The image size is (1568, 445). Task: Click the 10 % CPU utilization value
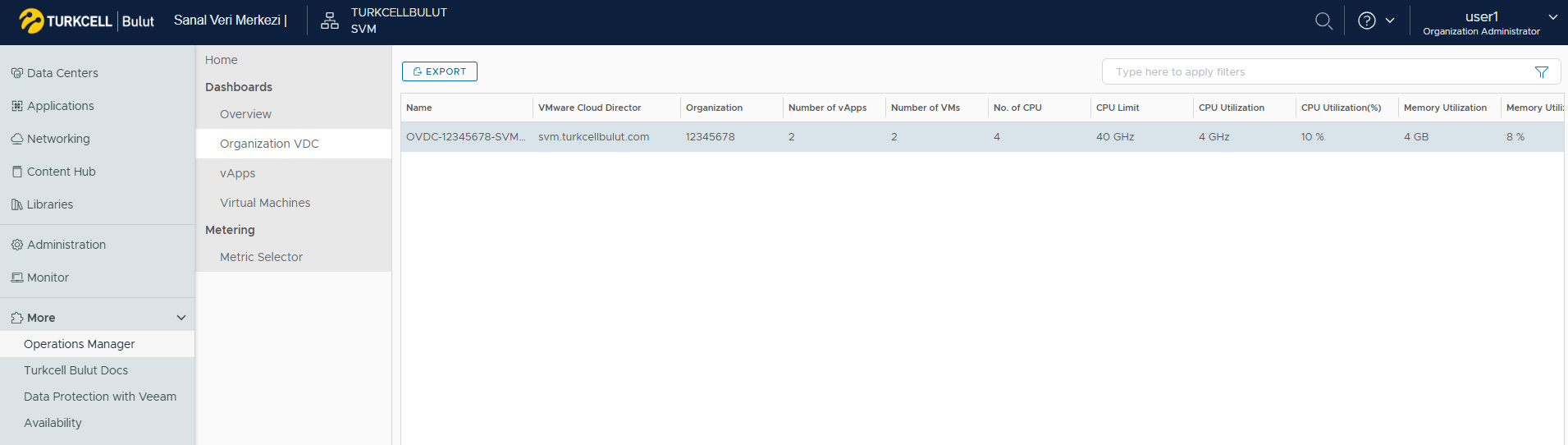(x=1312, y=137)
